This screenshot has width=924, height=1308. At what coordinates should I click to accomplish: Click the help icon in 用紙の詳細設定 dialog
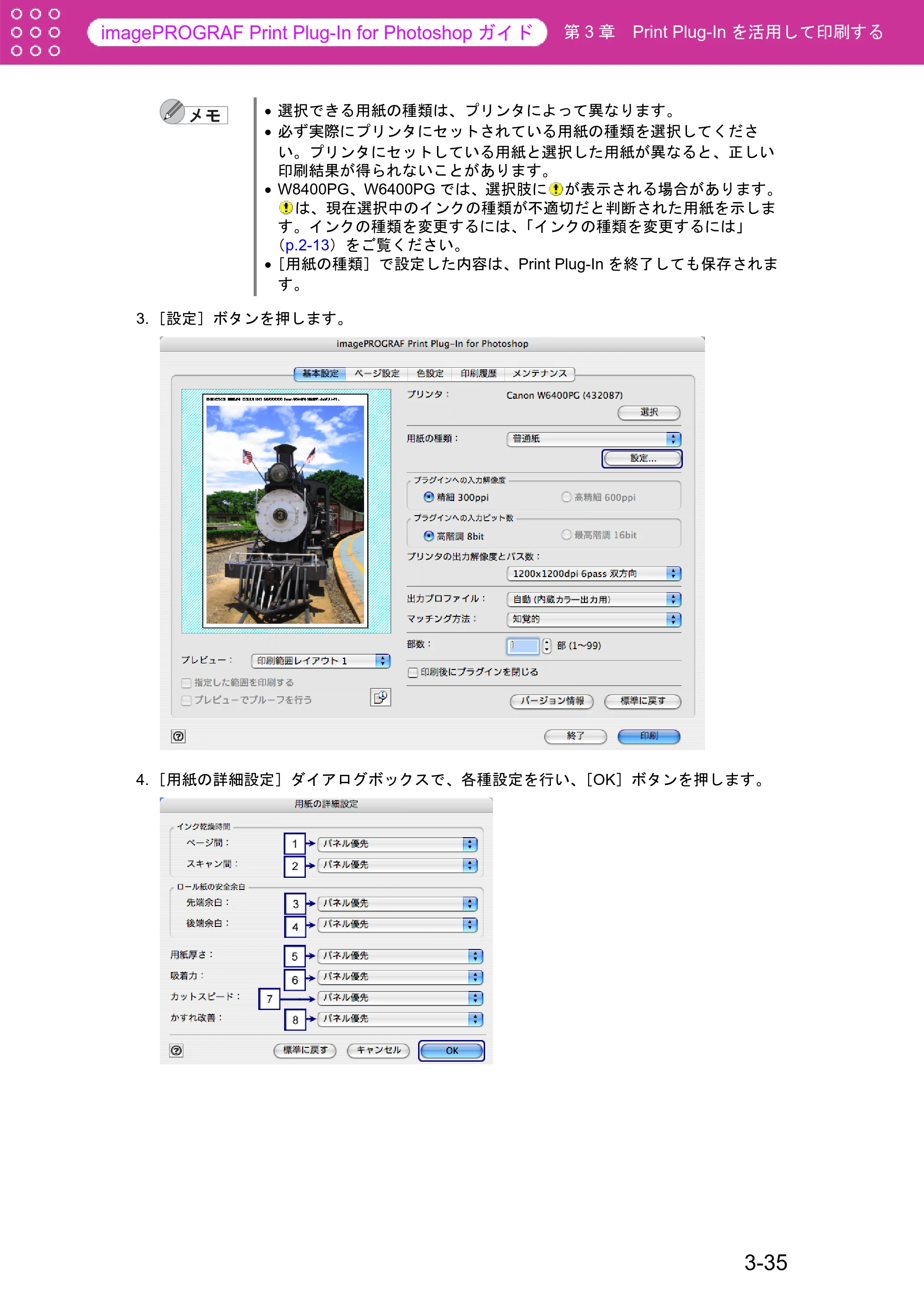176,1051
